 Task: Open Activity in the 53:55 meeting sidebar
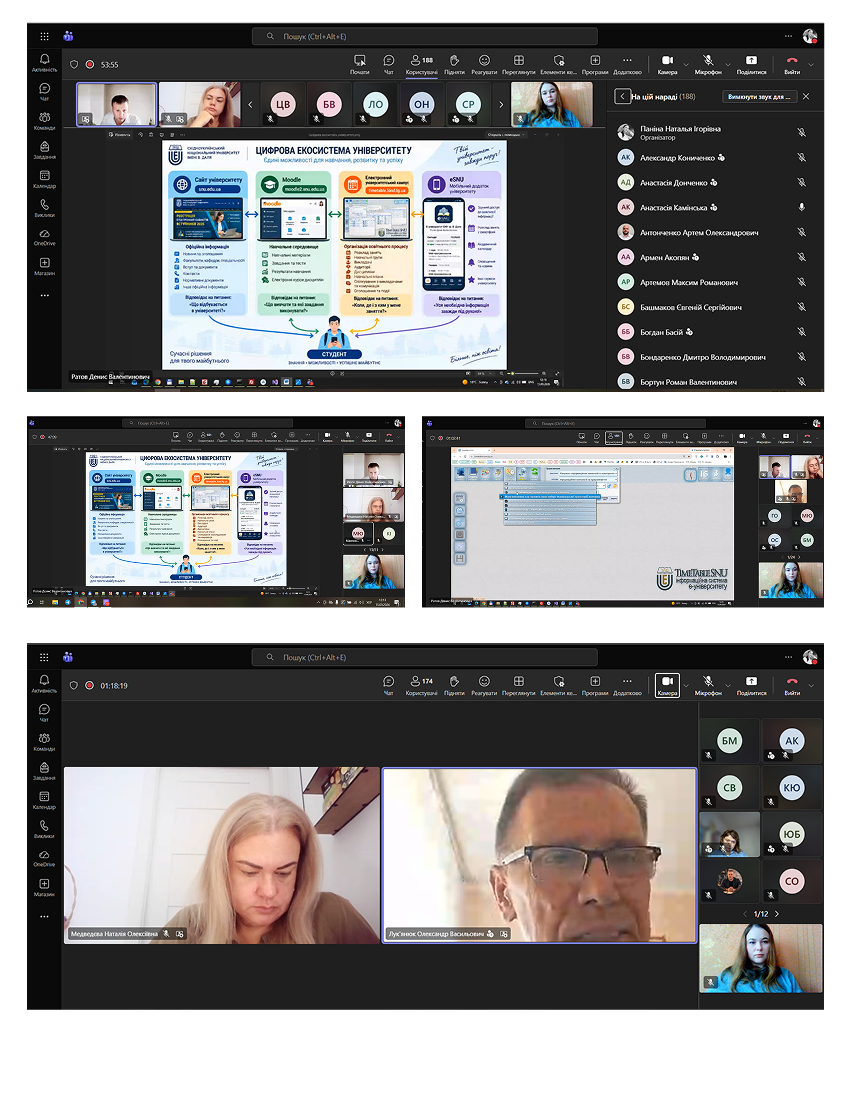tap(44, 63)
